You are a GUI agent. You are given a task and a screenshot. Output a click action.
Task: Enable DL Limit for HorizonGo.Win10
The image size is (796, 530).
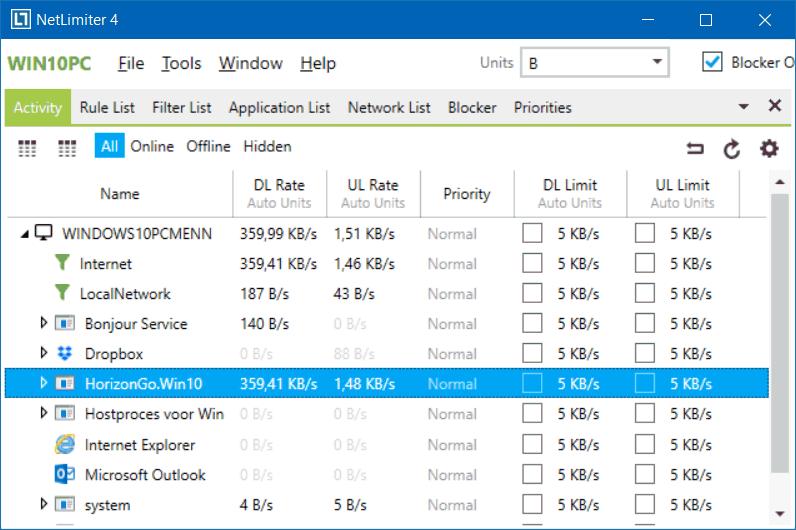coord(532,383)
